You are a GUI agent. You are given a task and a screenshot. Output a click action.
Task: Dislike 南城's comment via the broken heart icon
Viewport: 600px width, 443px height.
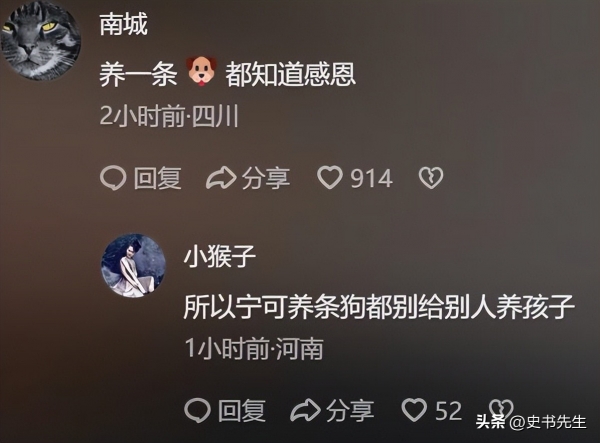click(x=431, y=178)
